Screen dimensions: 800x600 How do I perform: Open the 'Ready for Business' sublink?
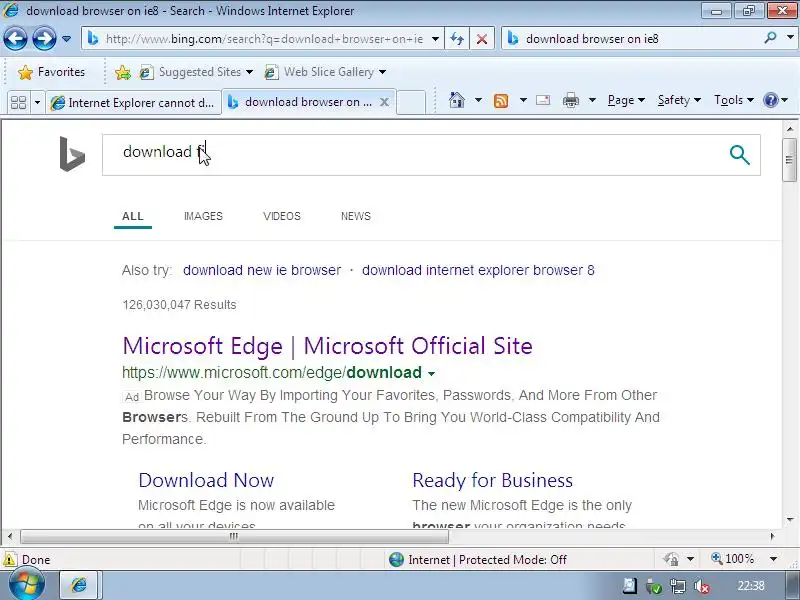click(492, 481)
